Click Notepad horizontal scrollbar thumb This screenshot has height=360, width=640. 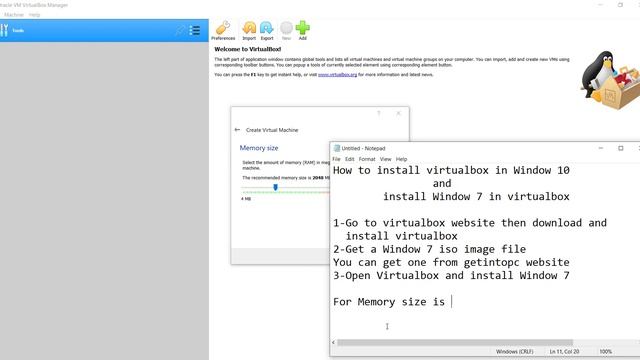point(455,342)
